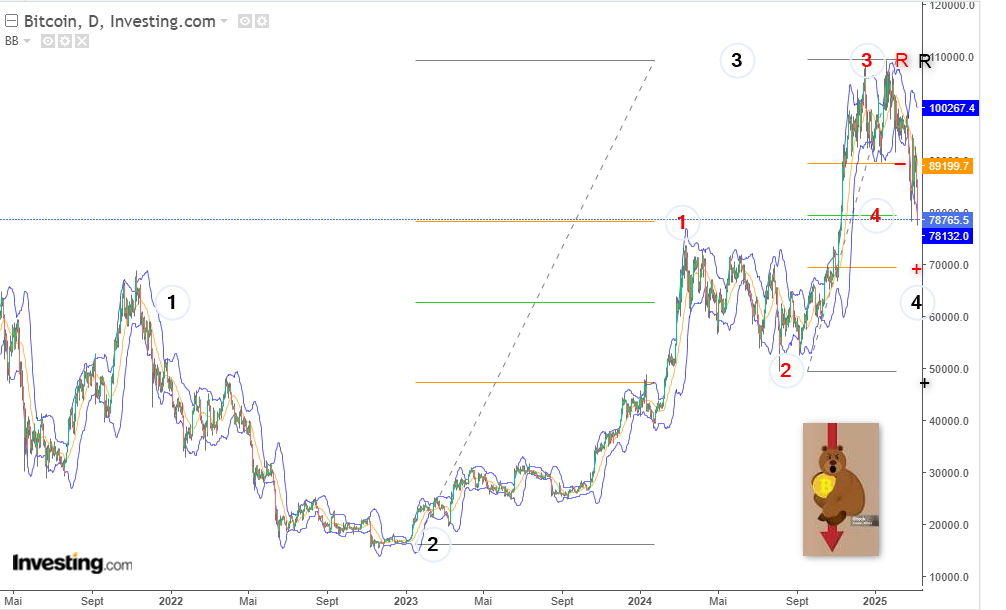The height and width of the screenshot is (610, 1006).
Task: Click the BB indicator label
Action: [12, 41]
